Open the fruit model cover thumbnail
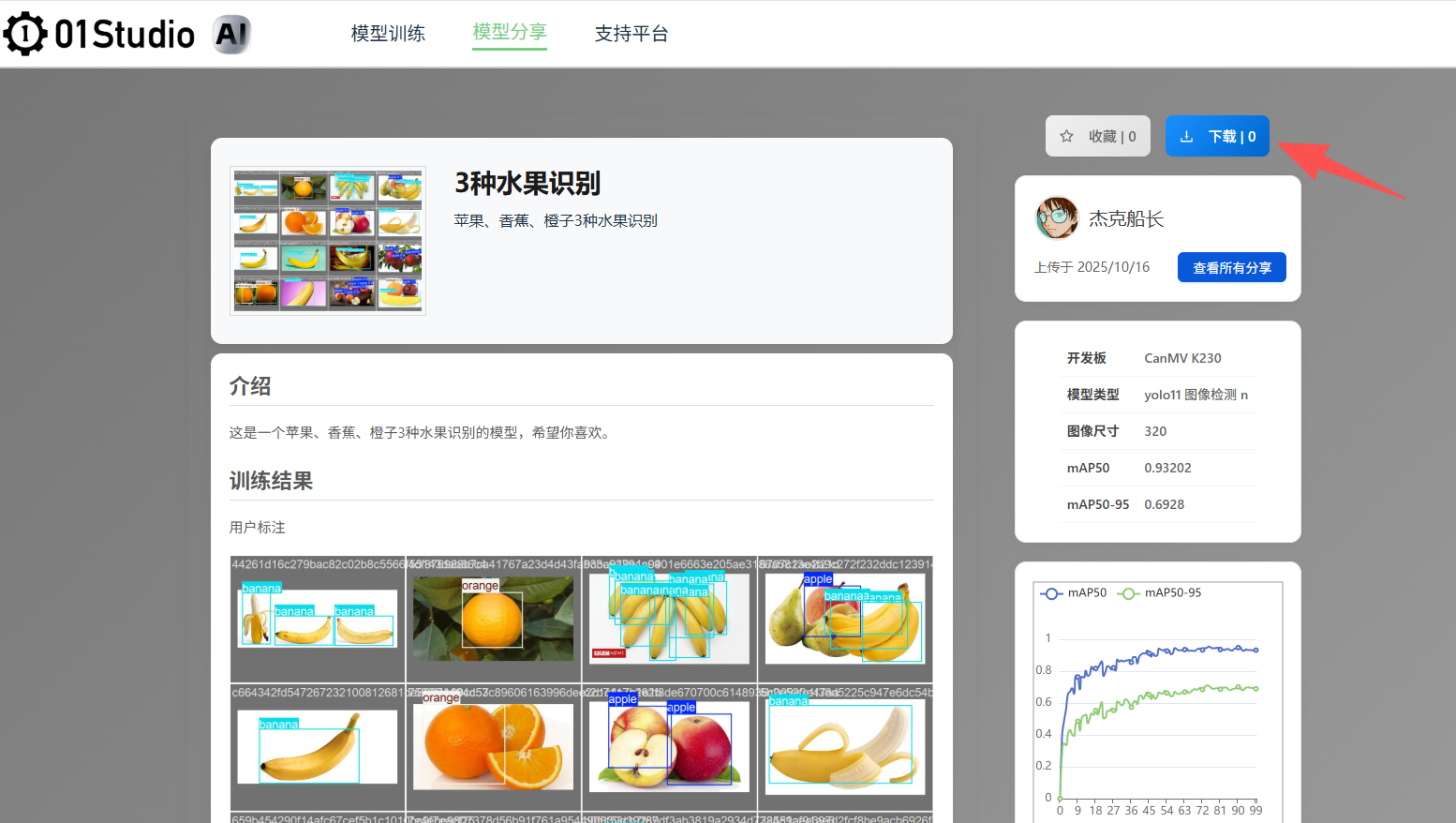 (328, 241)
